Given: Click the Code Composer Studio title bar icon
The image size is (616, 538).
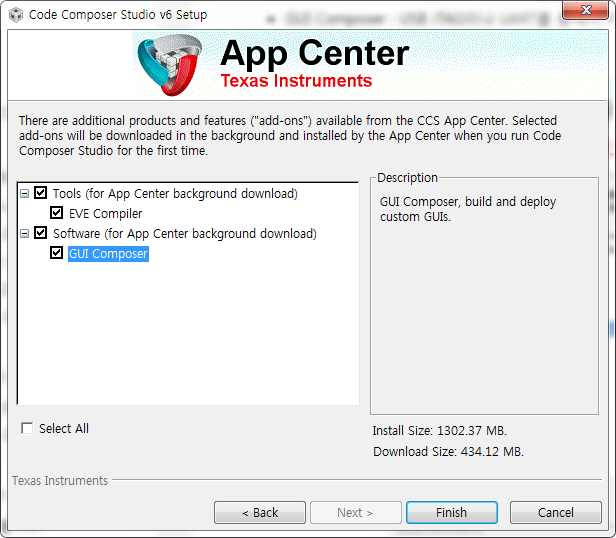Looking at the screenshot, I should (16, 15).
